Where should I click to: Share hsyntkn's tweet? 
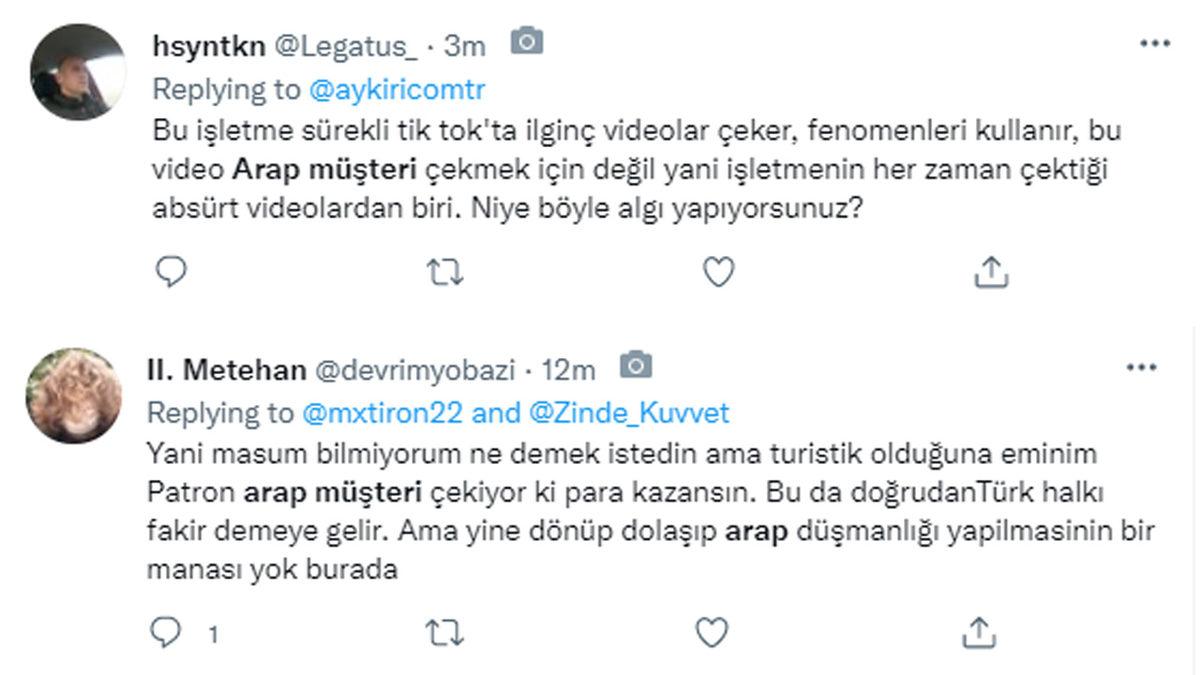click(x=990, y=269)
